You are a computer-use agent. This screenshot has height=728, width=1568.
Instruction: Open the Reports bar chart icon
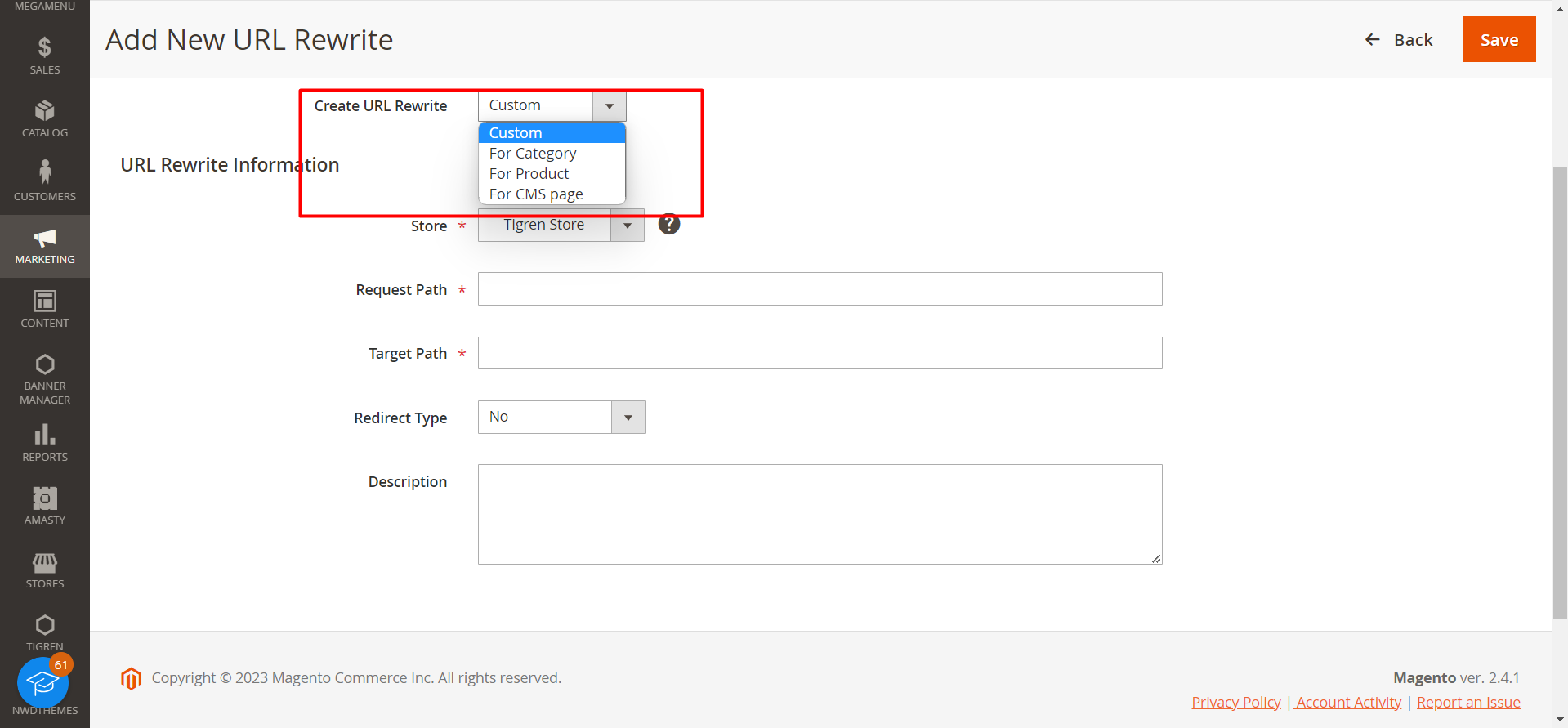pos(45,435)
